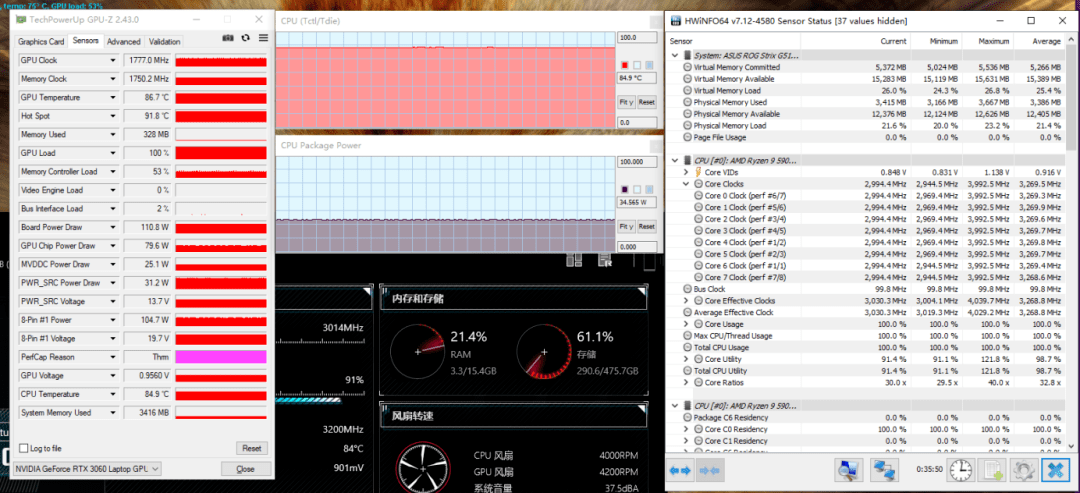The image size is (1080, 493).
Task: Expand the Core C0 Residency node
Action: [686, 430]
